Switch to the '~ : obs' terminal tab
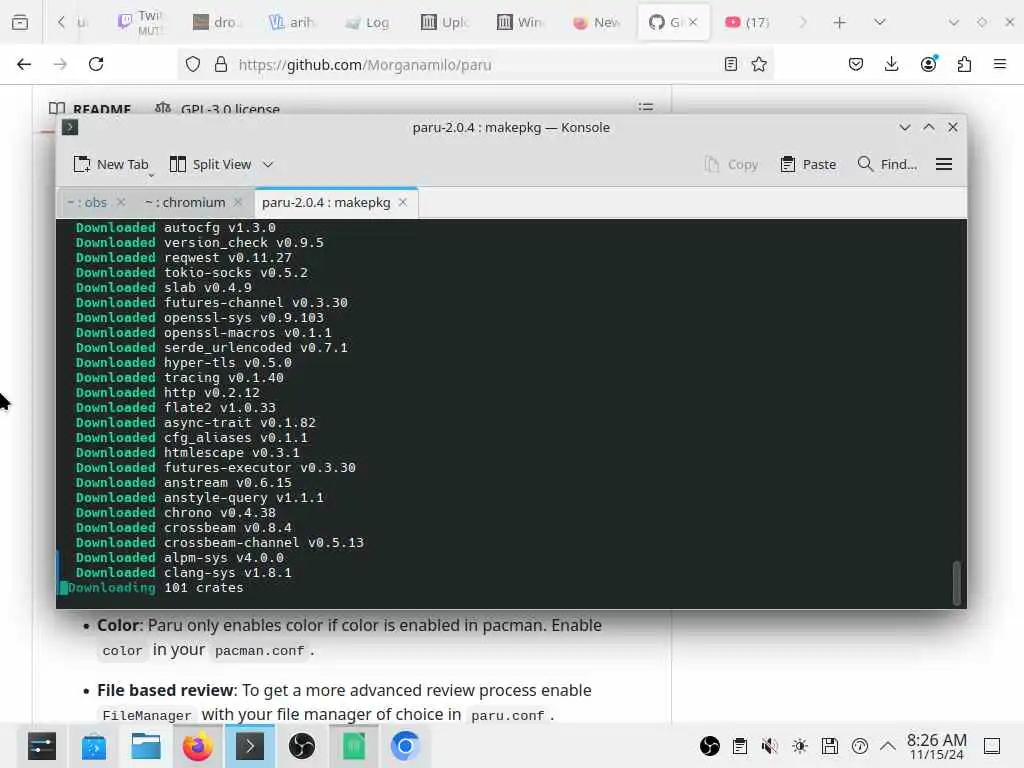 coord(87,202)
